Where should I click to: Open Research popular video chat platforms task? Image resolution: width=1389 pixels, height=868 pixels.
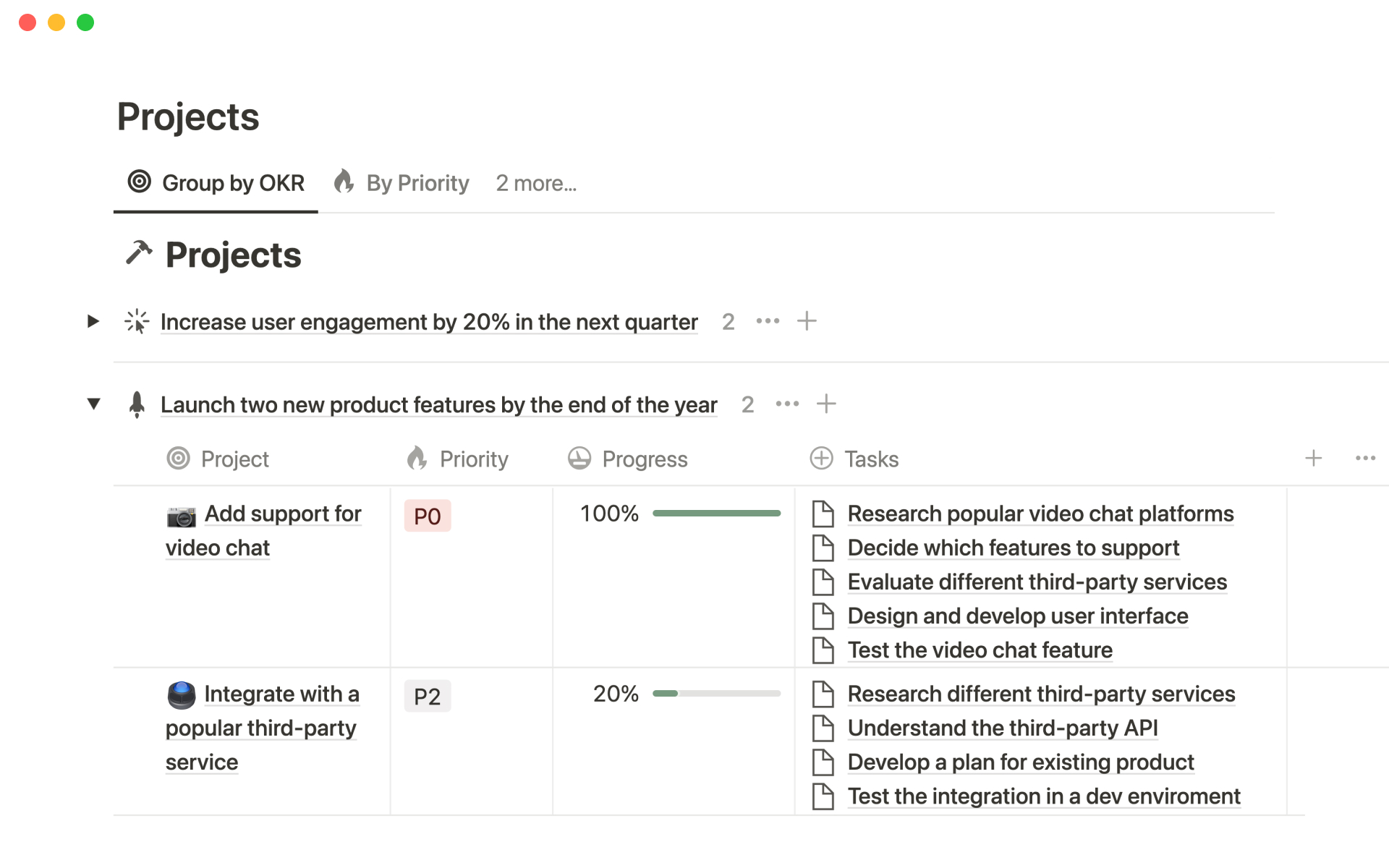tap(1040, 514)
